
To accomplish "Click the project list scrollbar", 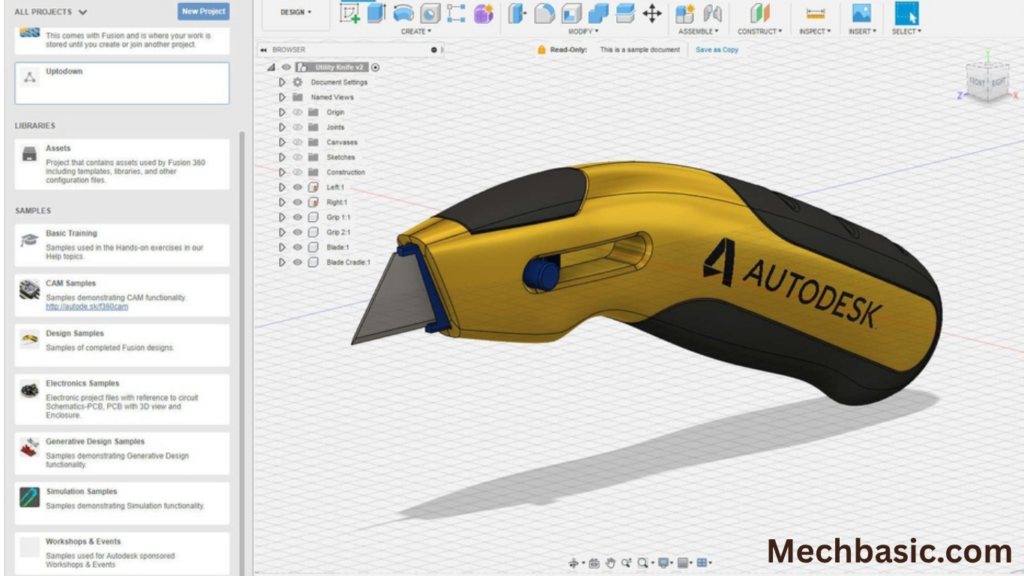I will tap(242, 353).
